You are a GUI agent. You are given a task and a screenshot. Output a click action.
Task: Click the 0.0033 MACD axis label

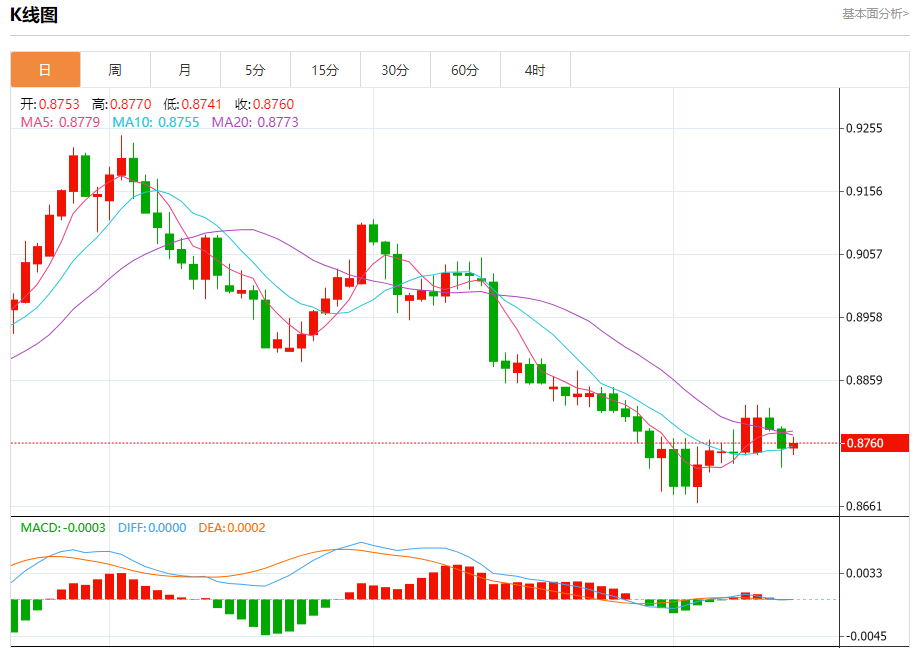863,573
